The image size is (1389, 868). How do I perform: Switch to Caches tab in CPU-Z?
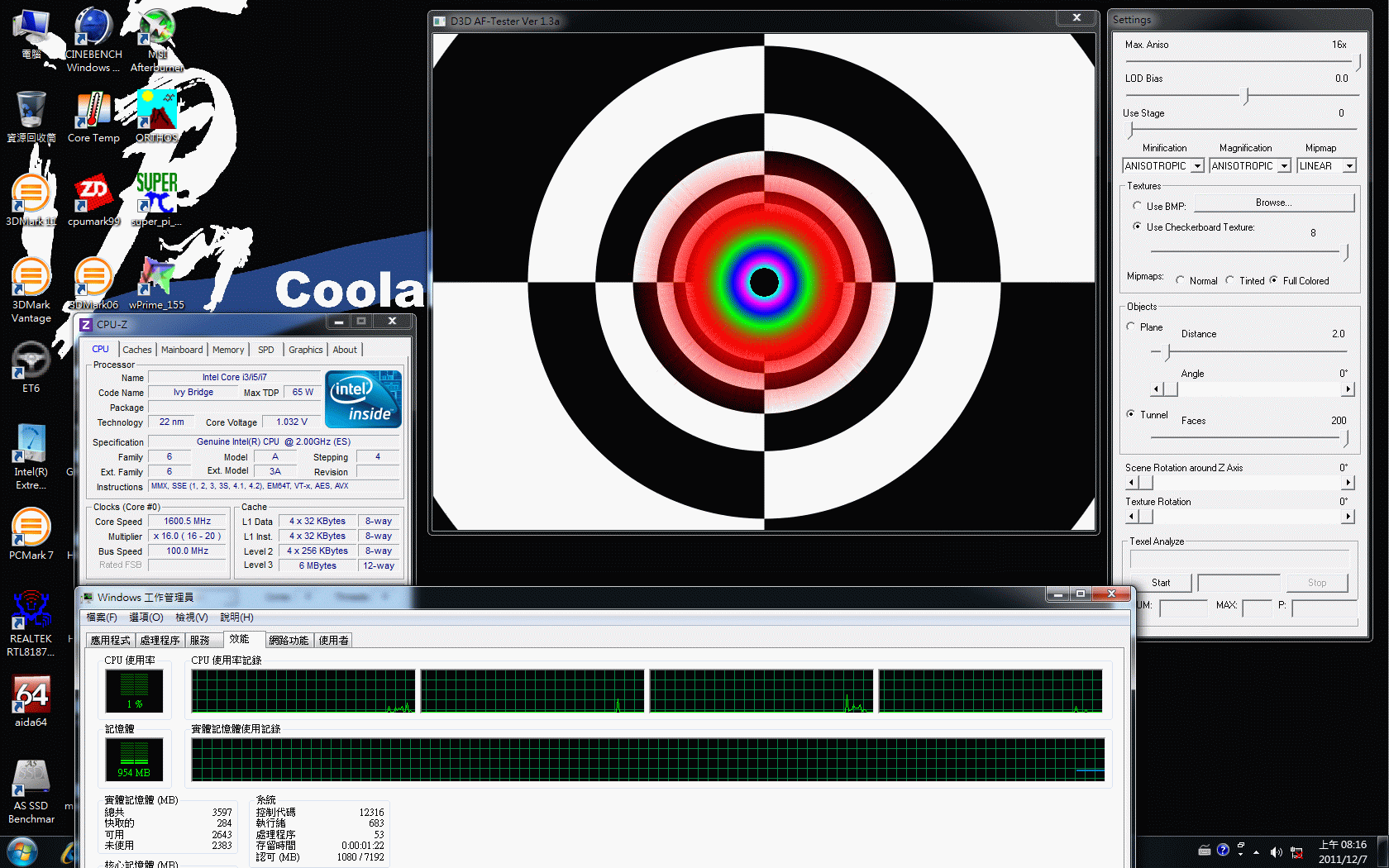pos(137,350)
